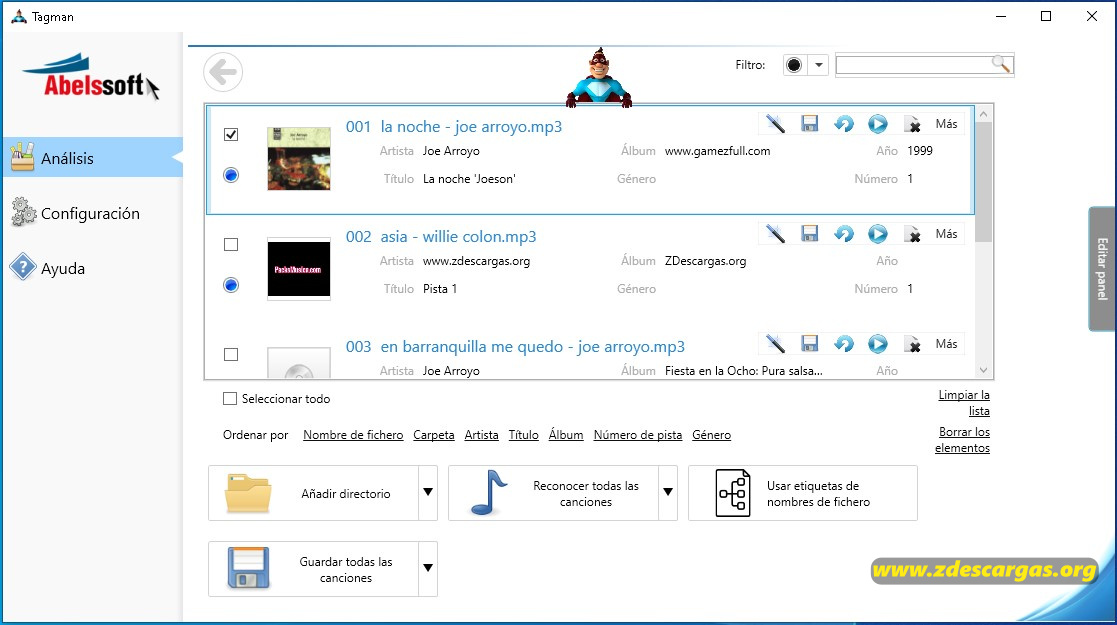Click Usar etiquetas de nombres de fichero
1117x625 pixels.
(803, 493)
